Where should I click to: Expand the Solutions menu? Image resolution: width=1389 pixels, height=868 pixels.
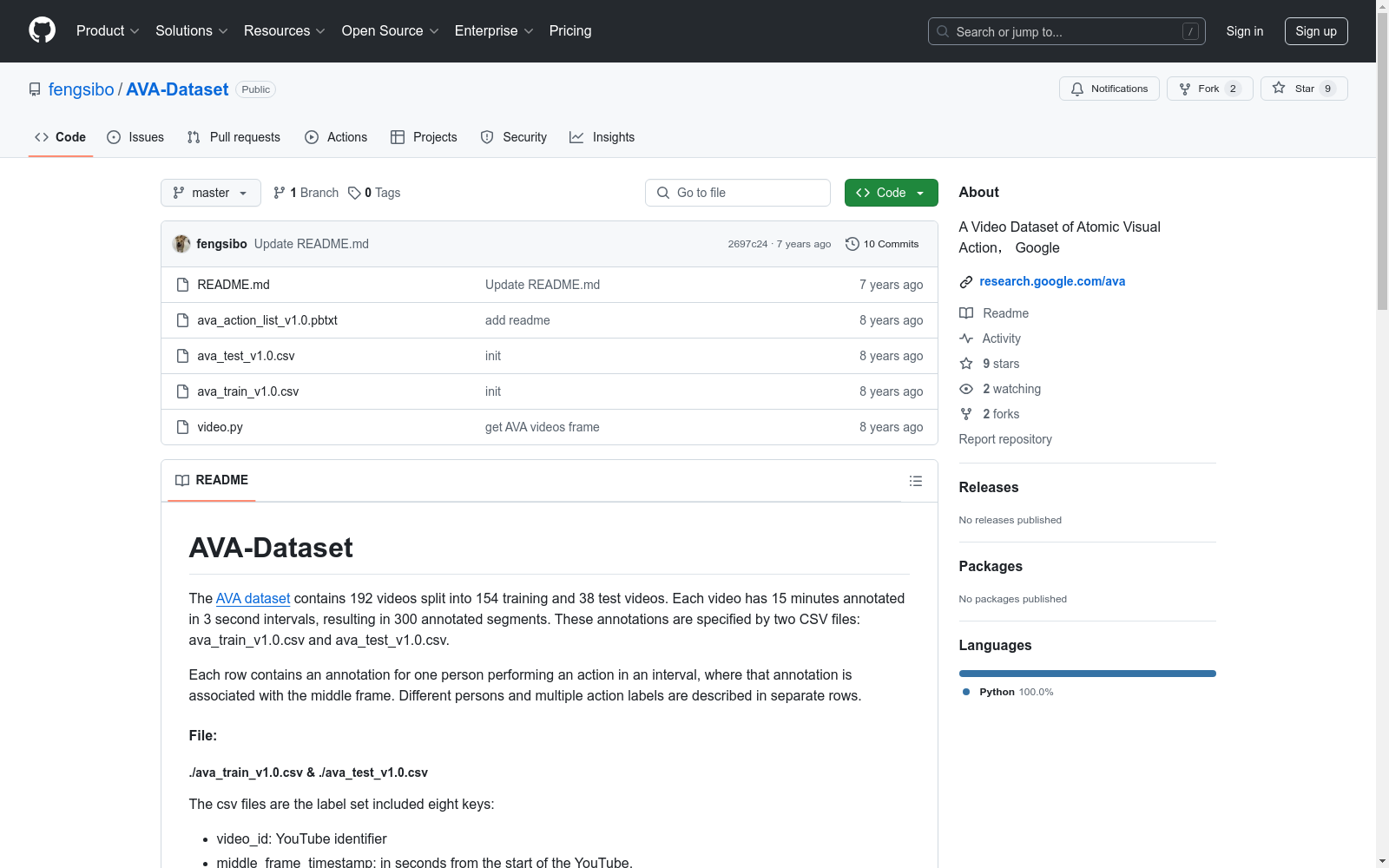tap(191, 30)
